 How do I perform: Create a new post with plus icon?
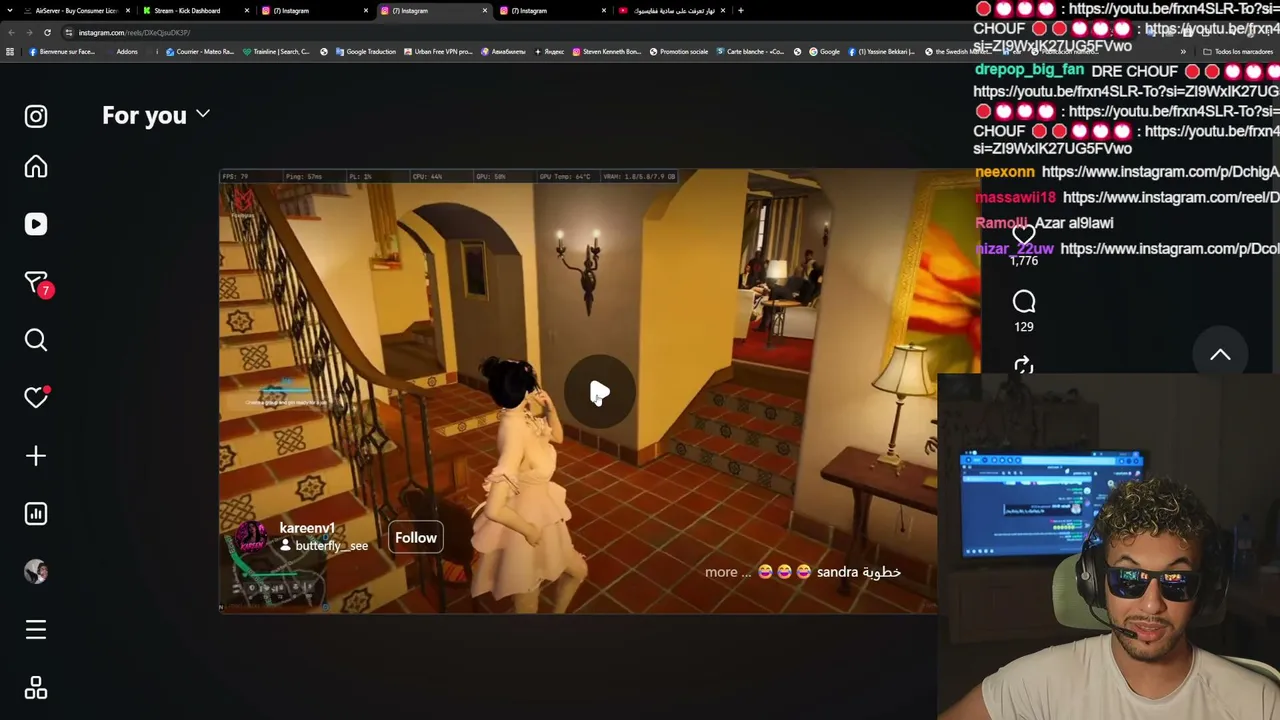36,456
